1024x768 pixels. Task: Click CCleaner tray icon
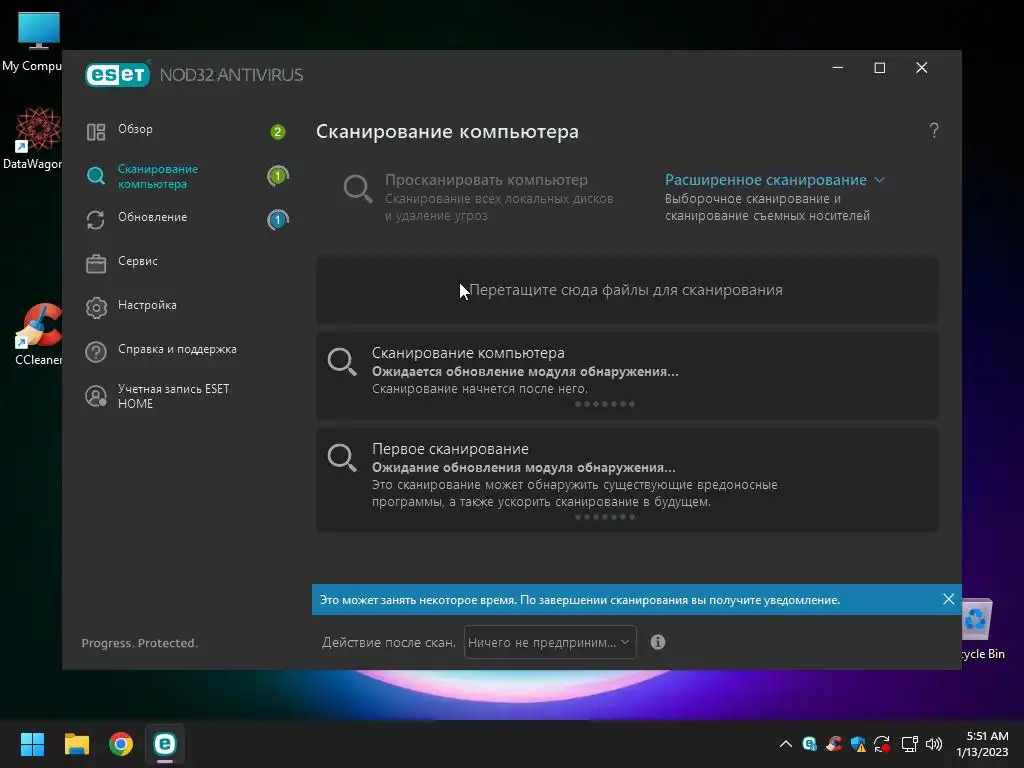coord(834,744)
